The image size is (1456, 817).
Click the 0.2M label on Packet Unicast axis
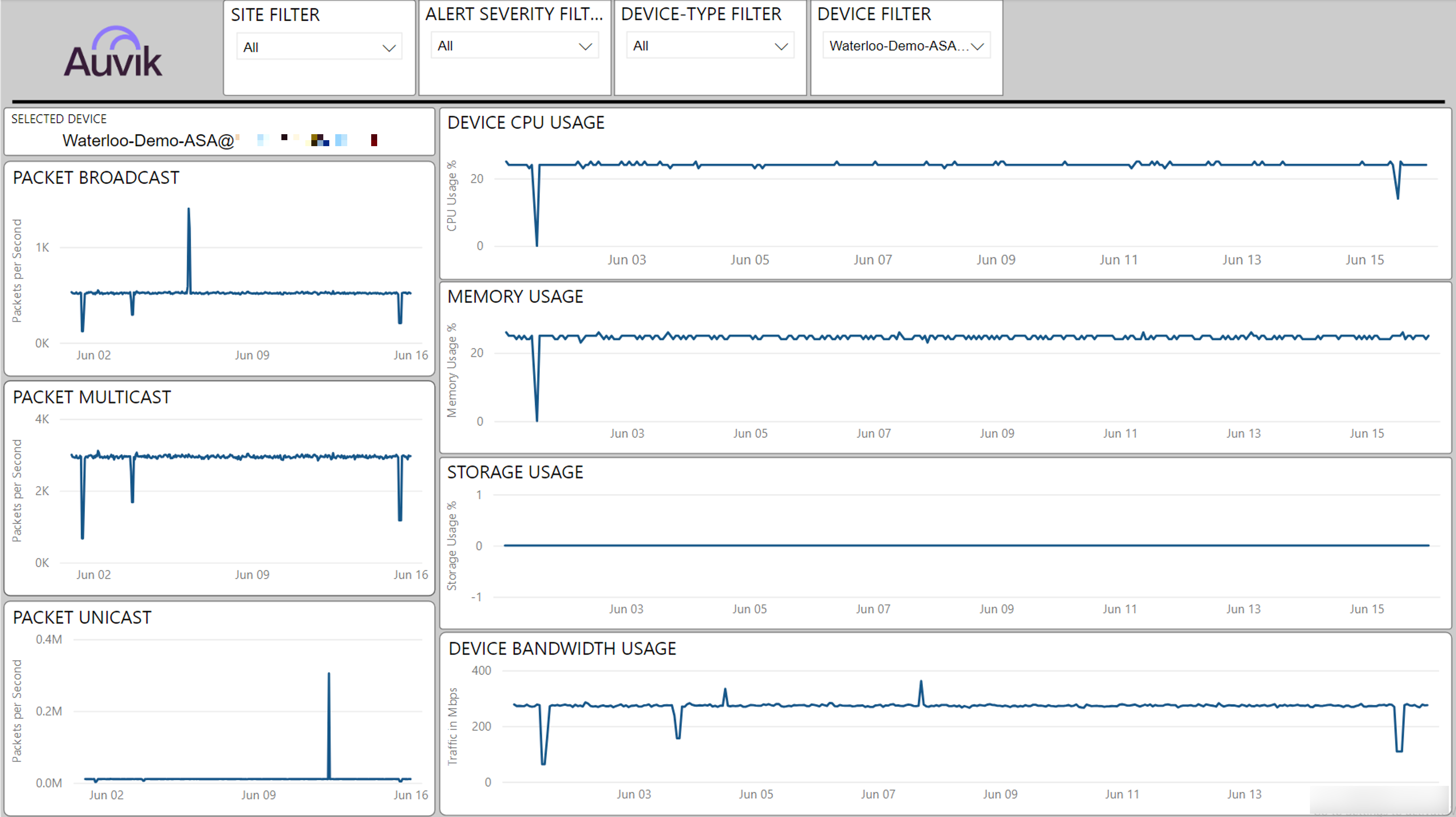point(49,711)
